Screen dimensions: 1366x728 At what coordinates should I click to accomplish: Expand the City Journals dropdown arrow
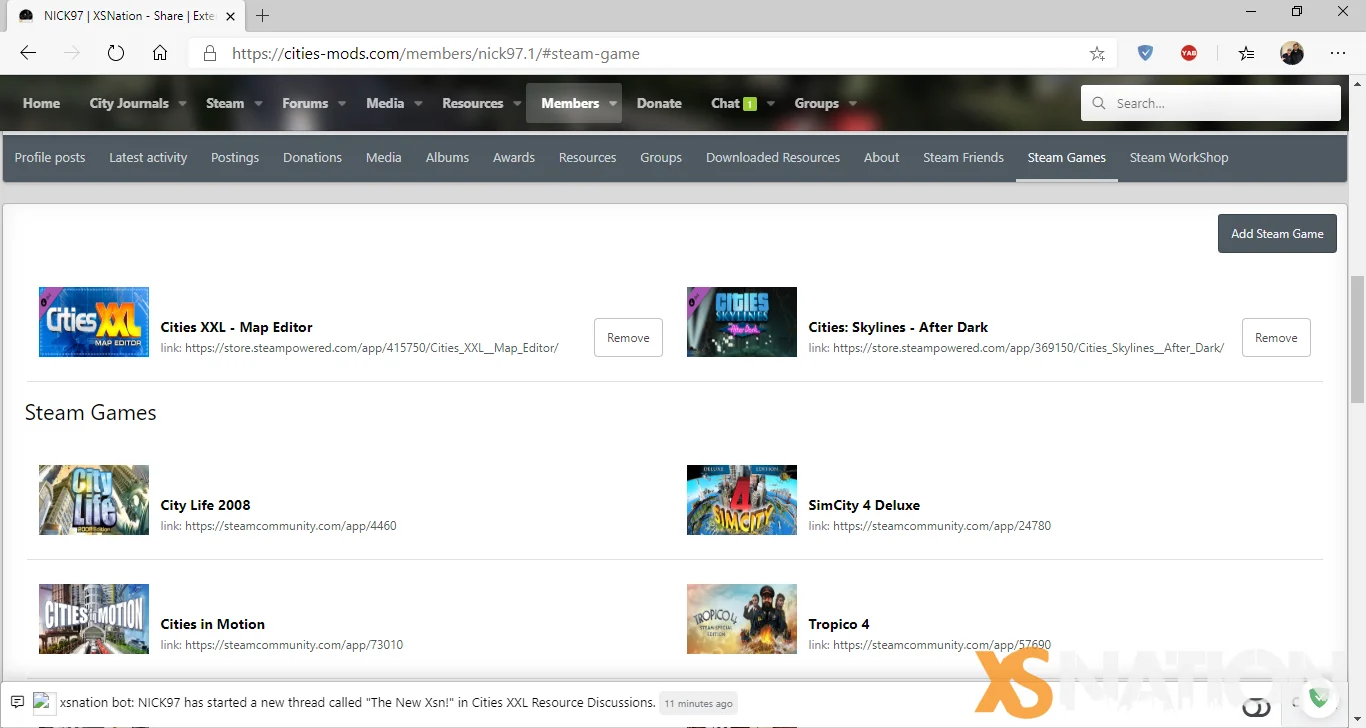(183, 103)
